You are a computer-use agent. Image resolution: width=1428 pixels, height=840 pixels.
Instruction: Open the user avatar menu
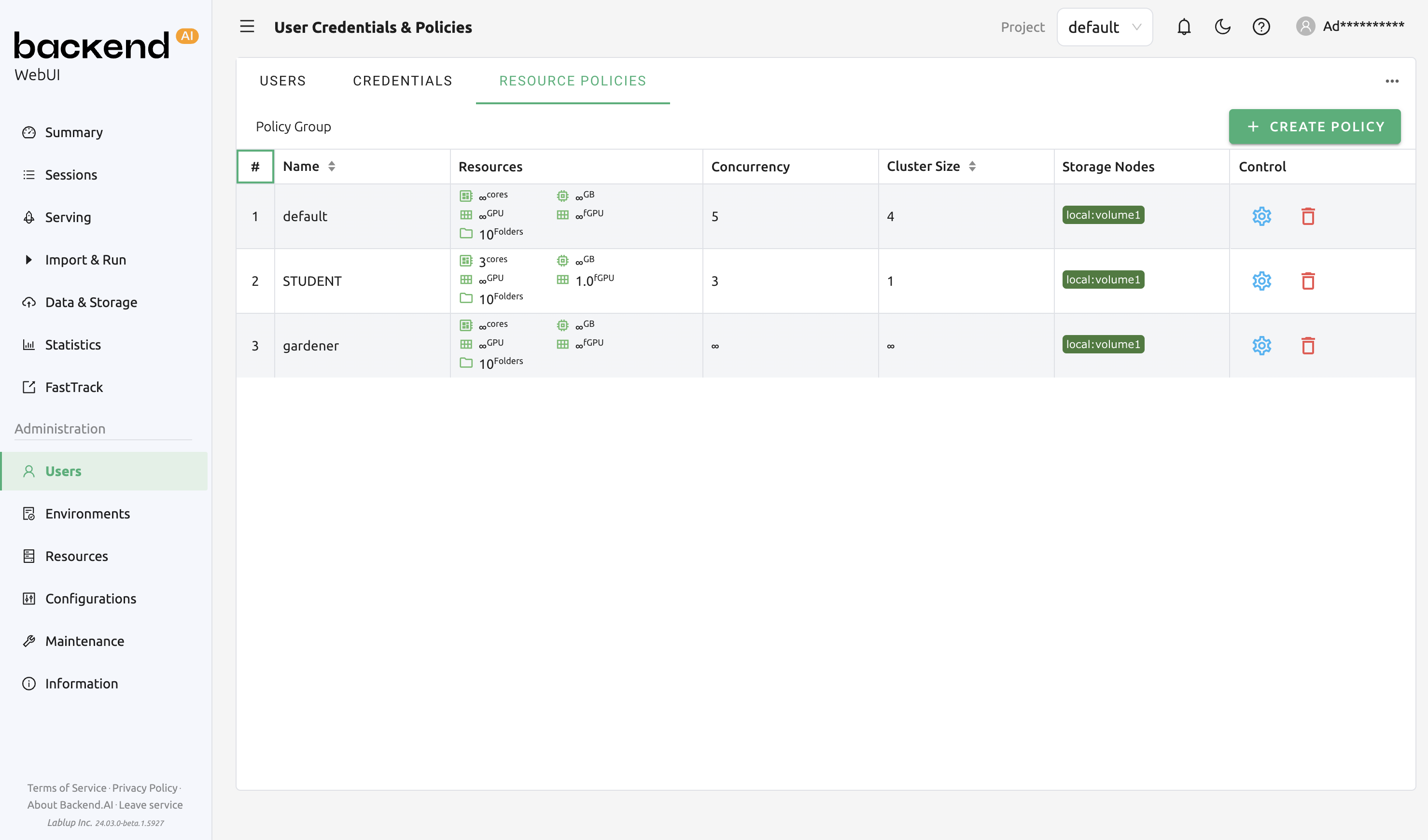pos(1305,27)
